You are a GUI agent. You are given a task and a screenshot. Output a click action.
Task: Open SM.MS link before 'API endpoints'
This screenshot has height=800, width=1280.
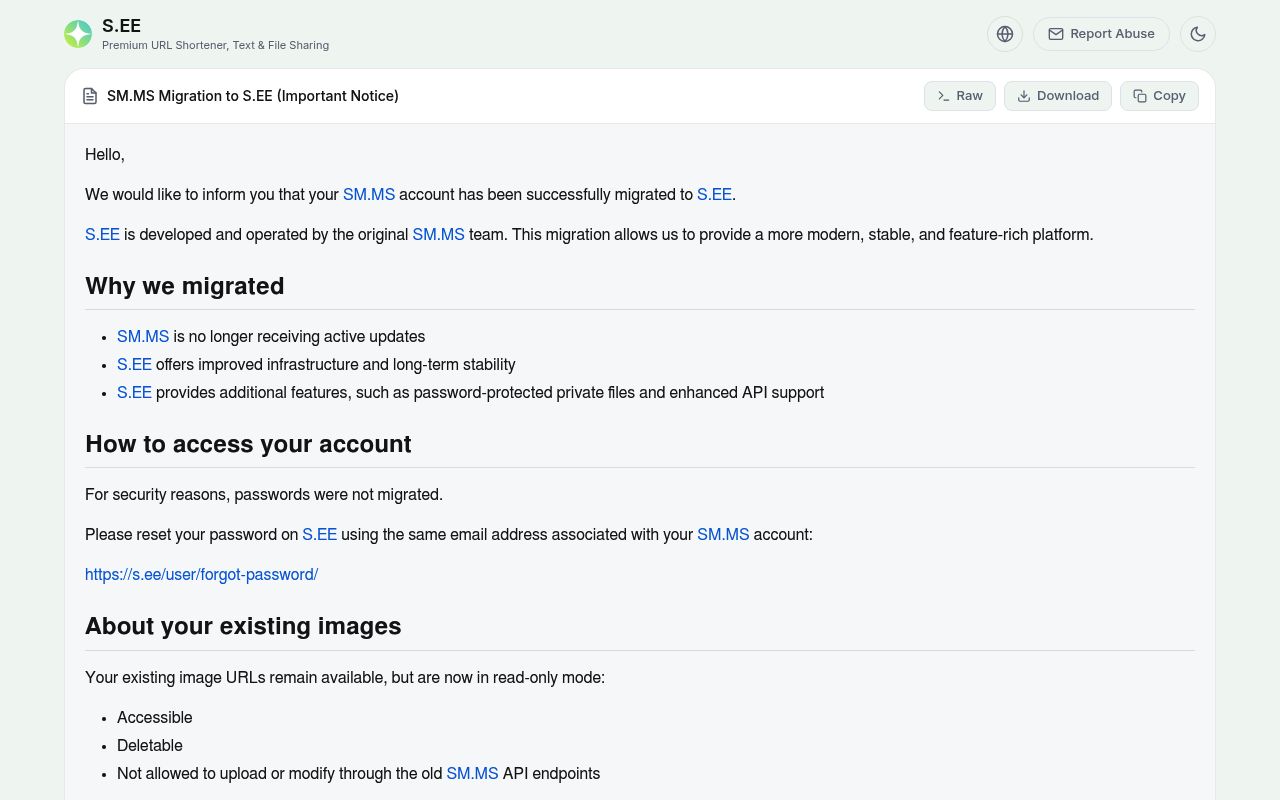point(472,774)
